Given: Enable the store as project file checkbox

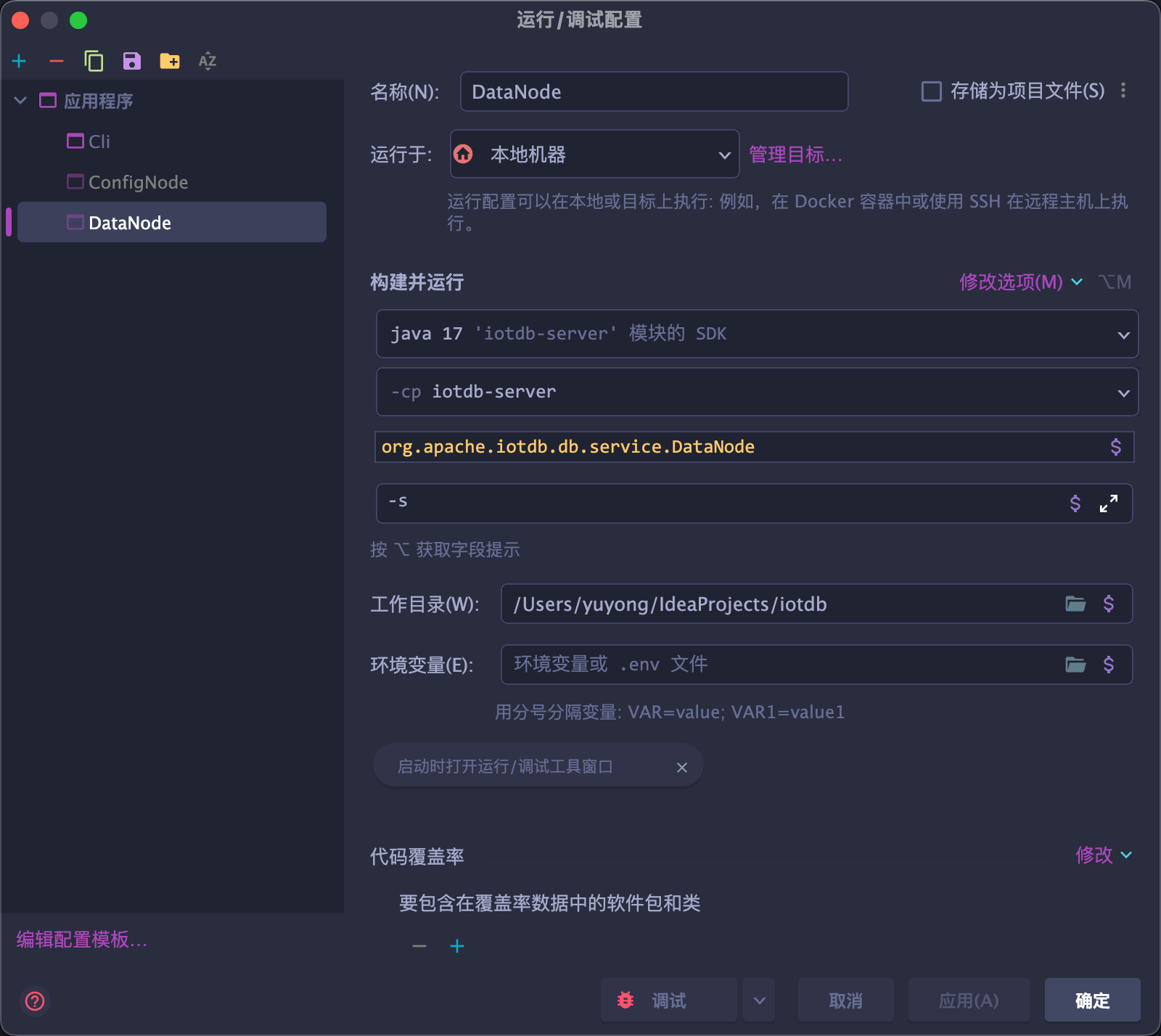Looking at the screenshot, I should (932, 91).
